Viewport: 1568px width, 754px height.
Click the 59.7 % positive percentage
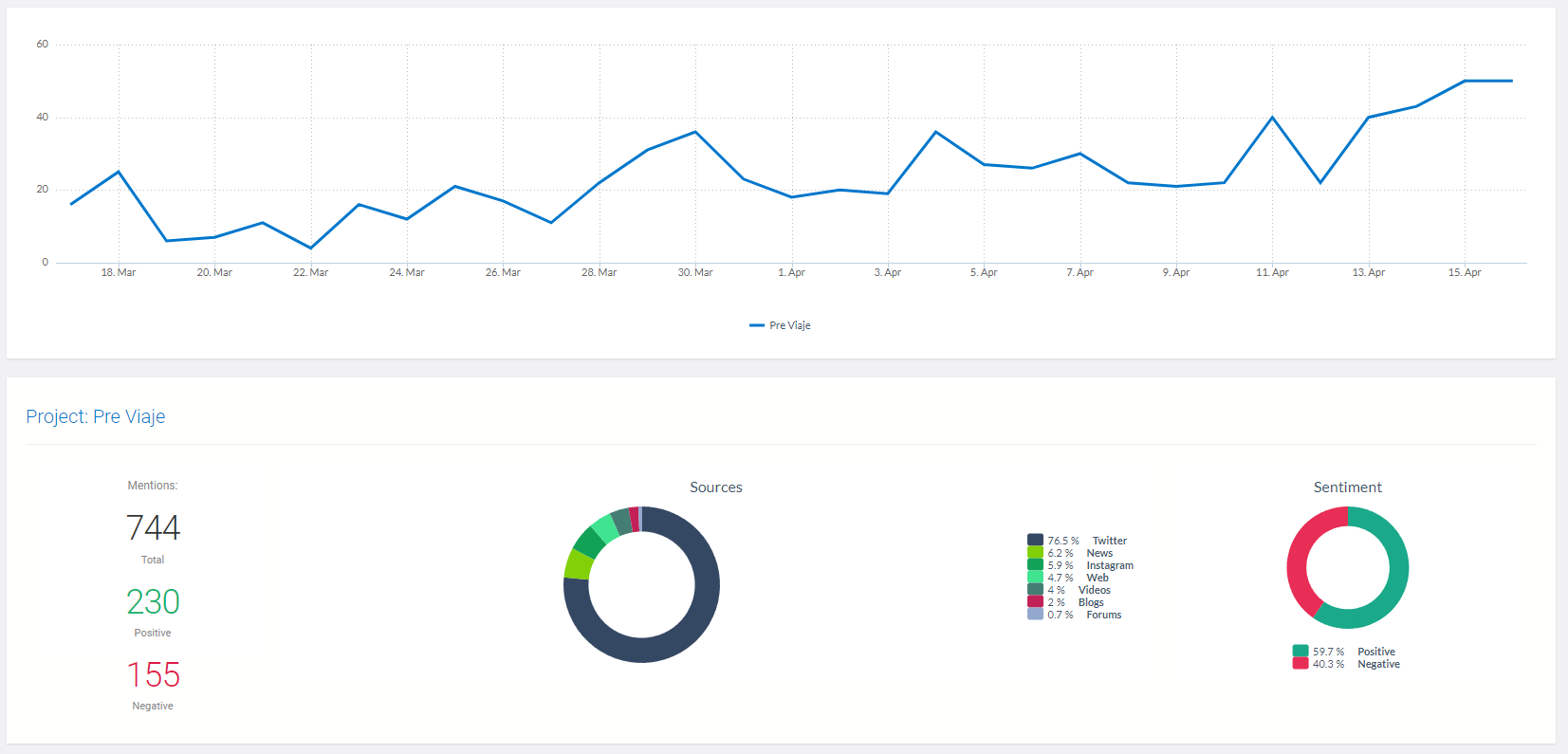click(x=1328, y=652)
